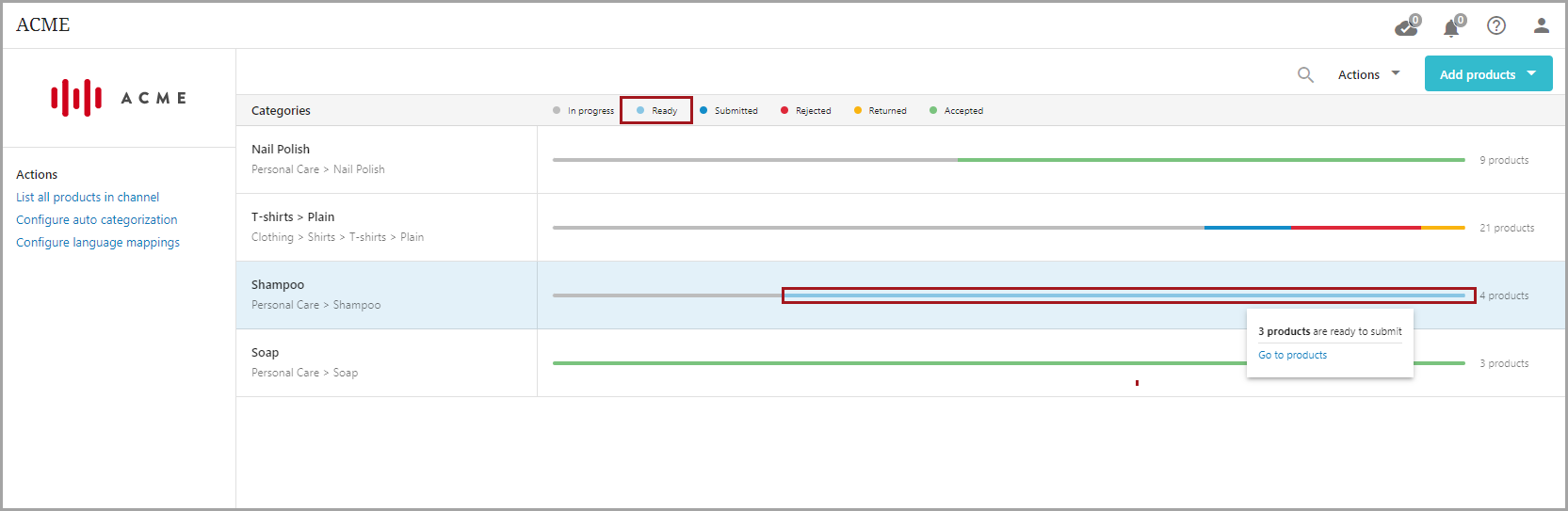This screenshot has width=1568, height=511.
Task: Open Configure auto categorization link
Action: [x=96, y=219]
